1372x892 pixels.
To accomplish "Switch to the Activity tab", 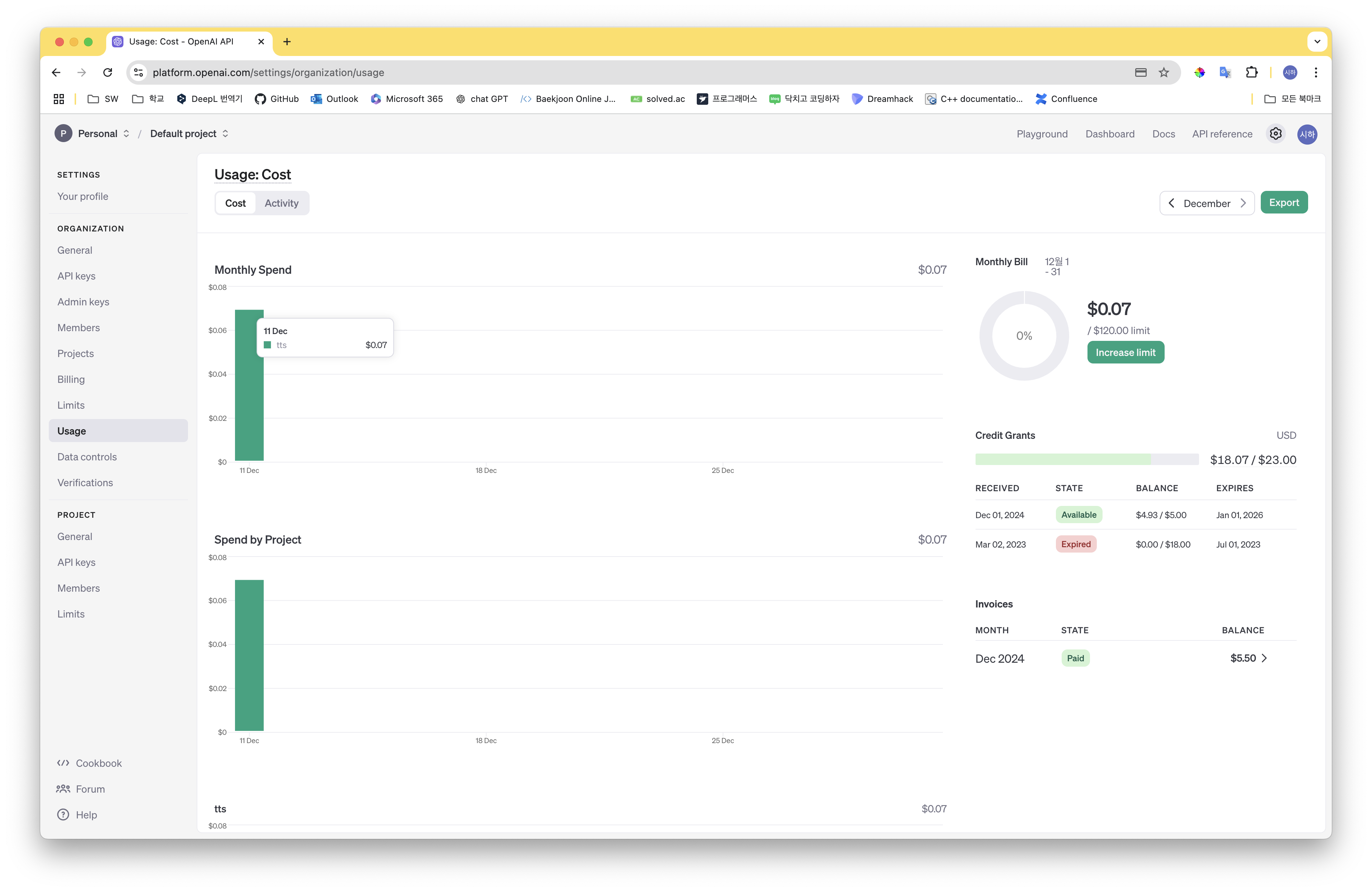I will 281,203.
